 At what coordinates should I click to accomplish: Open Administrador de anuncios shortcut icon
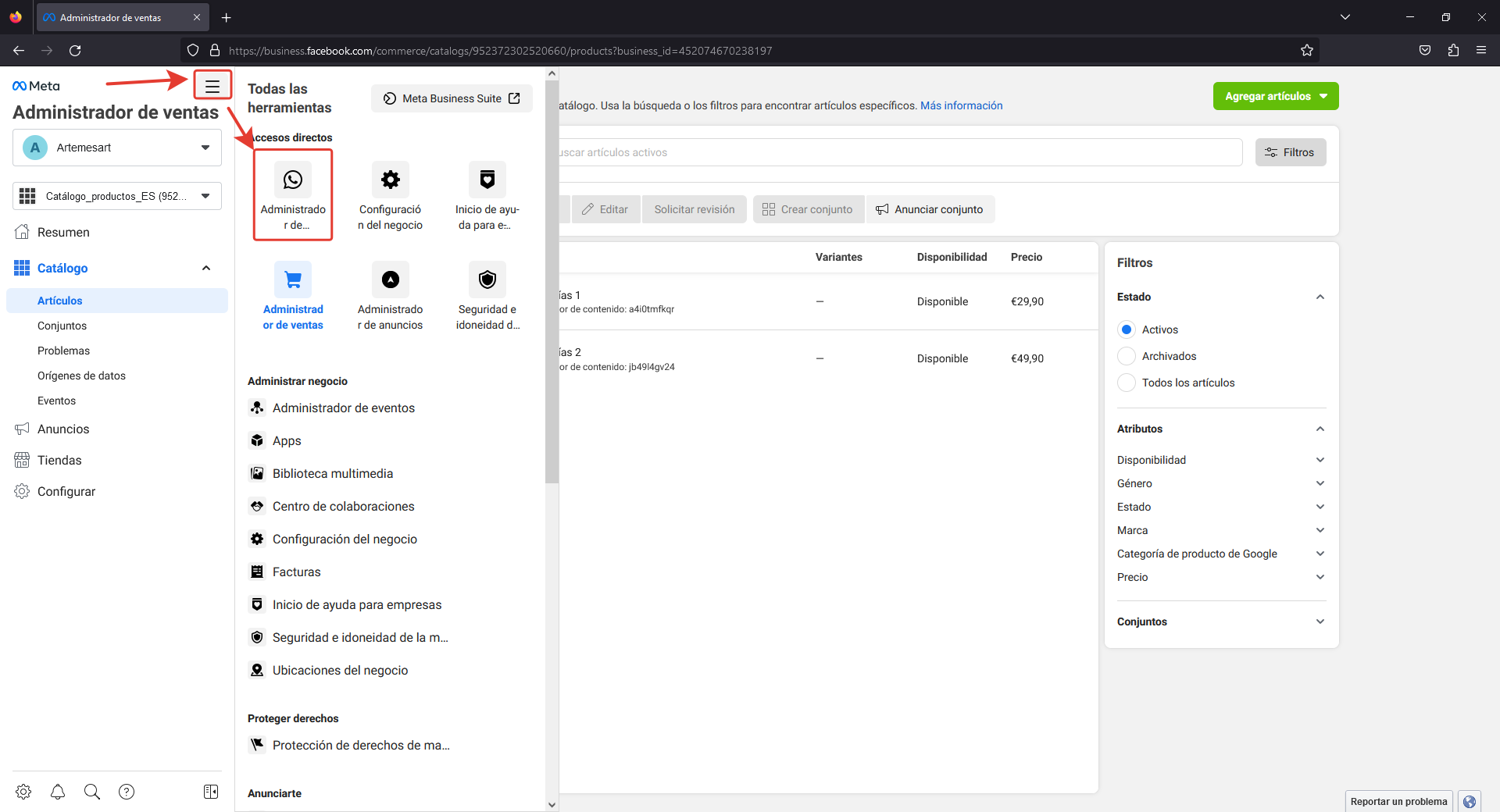(x=391, y=280)
